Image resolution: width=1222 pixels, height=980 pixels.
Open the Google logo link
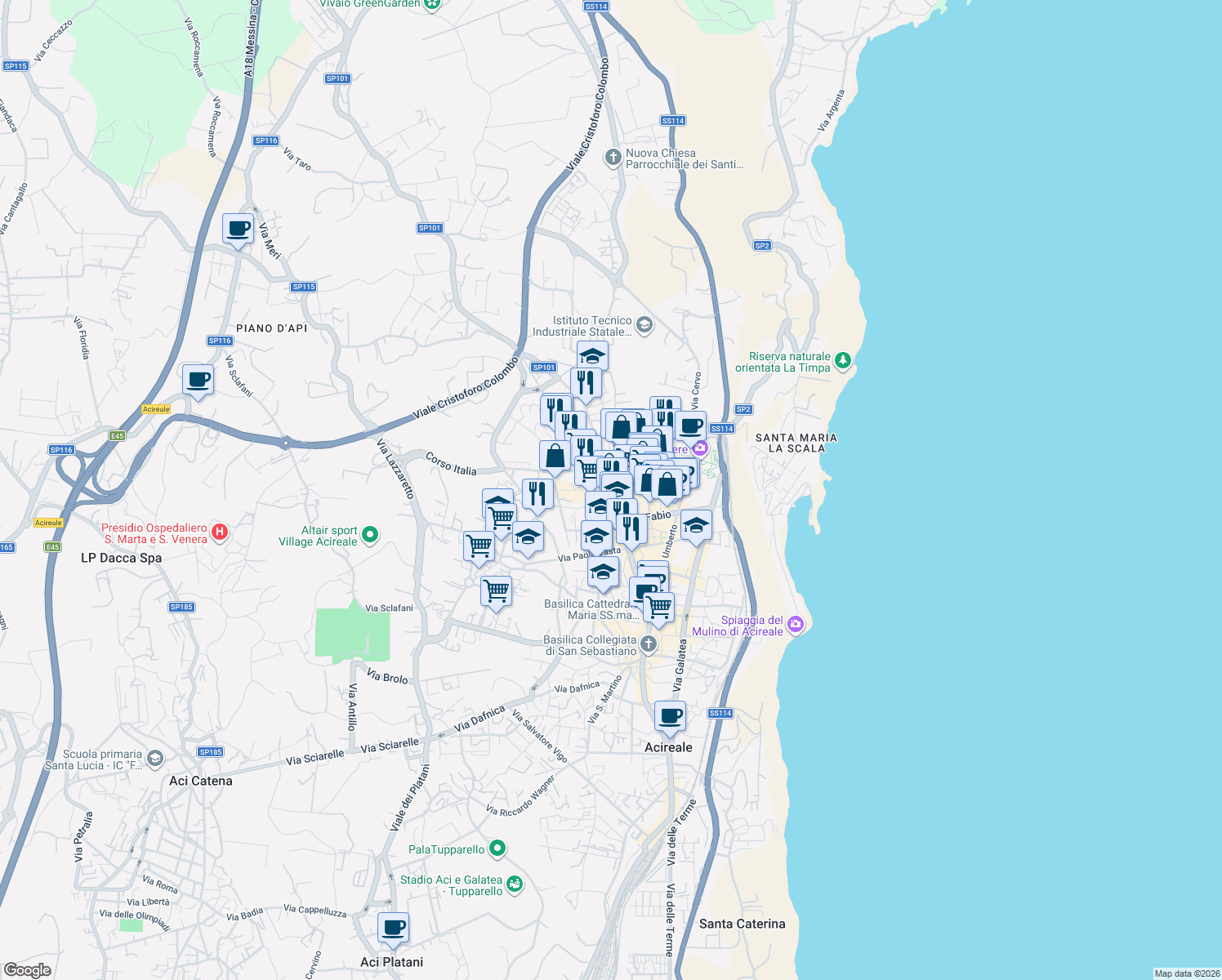(27, 970)
